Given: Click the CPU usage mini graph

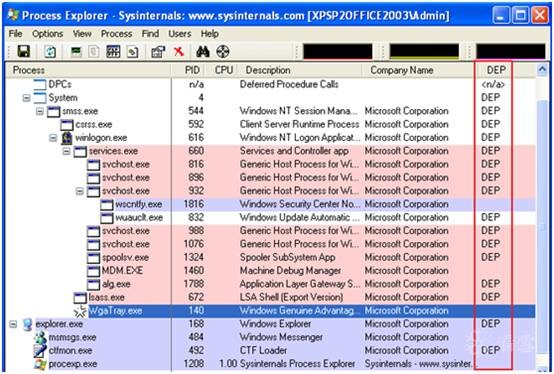Looking at the screenshot, I should click(x=337, y=52).
